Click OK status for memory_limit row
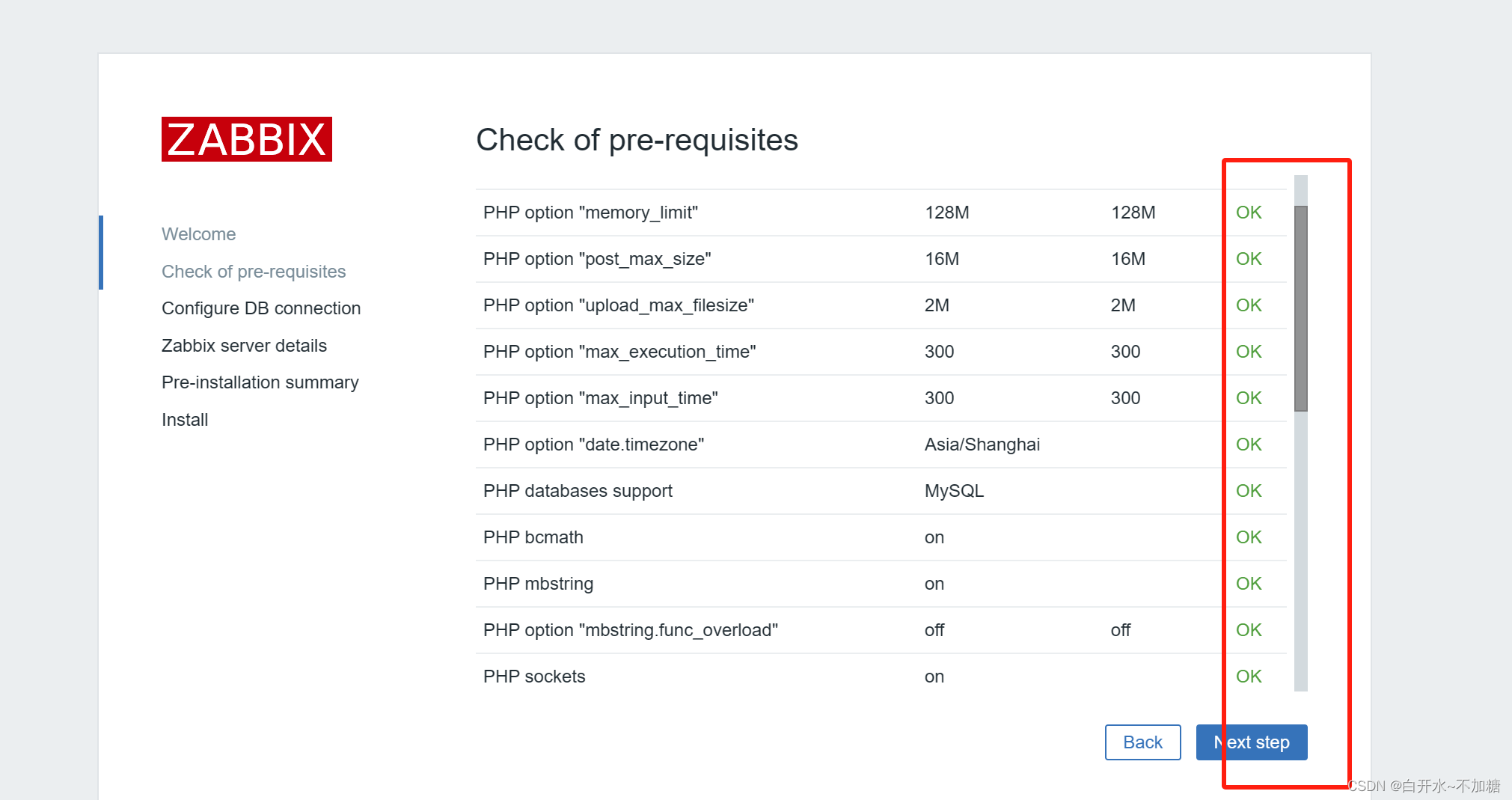This screenshot has height=800, width=1512. (1249, 213)
